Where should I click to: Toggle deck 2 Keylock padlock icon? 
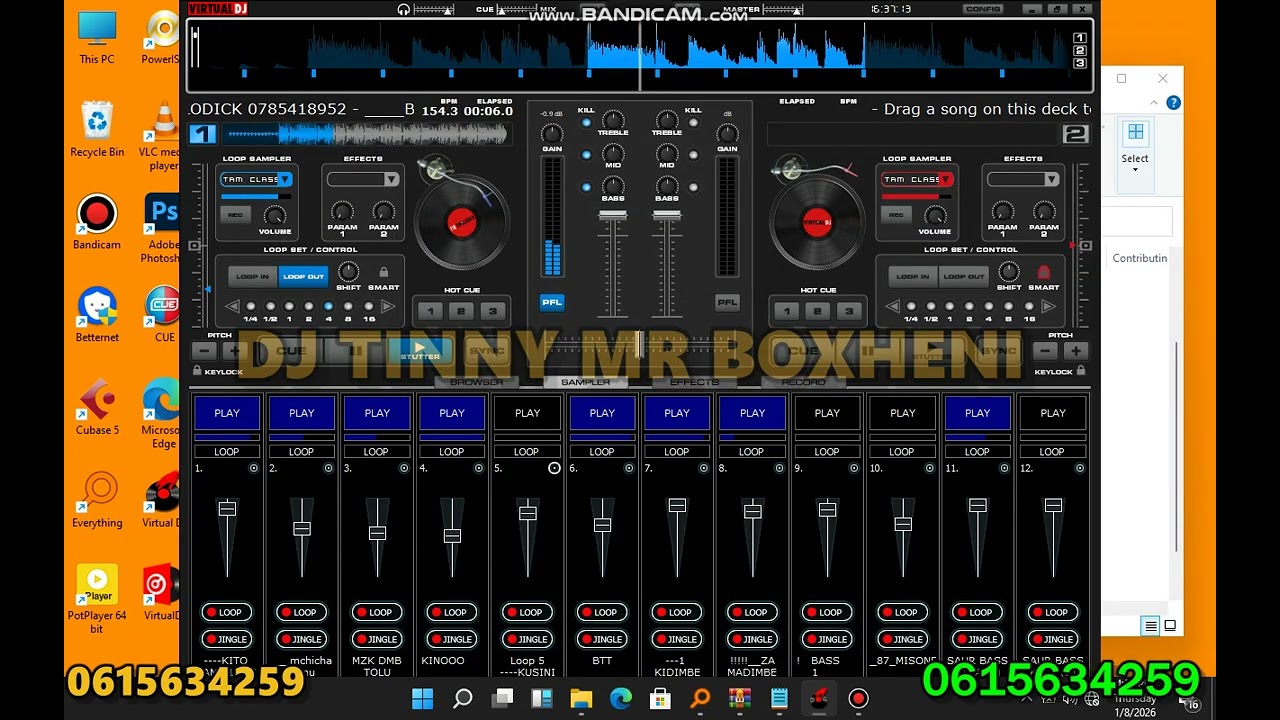coord(1081,371)
